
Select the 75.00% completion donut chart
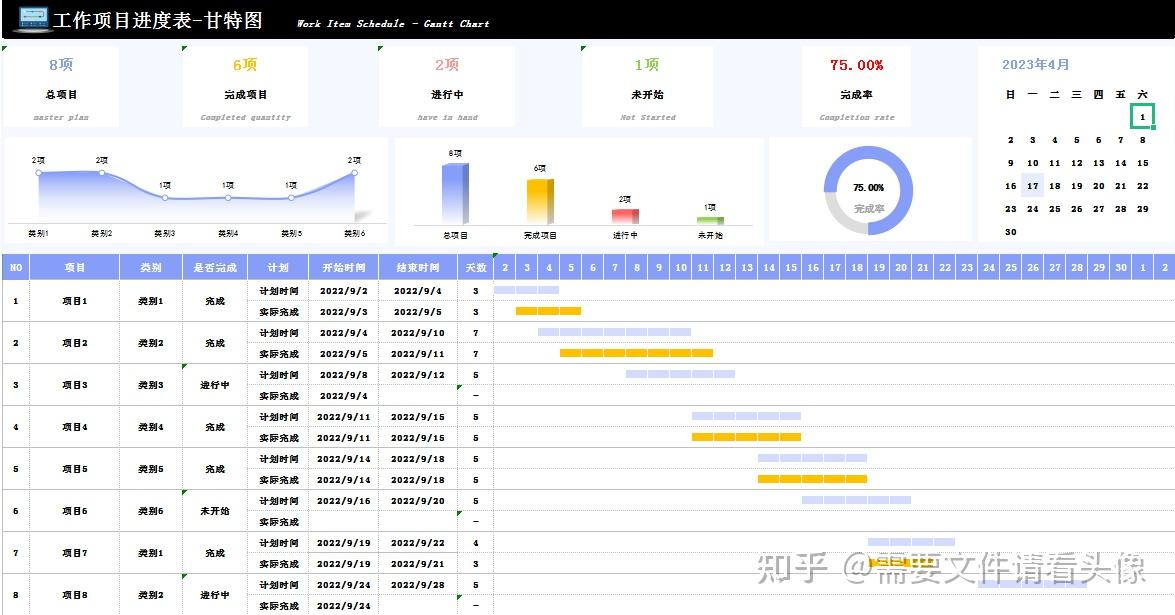869,190
